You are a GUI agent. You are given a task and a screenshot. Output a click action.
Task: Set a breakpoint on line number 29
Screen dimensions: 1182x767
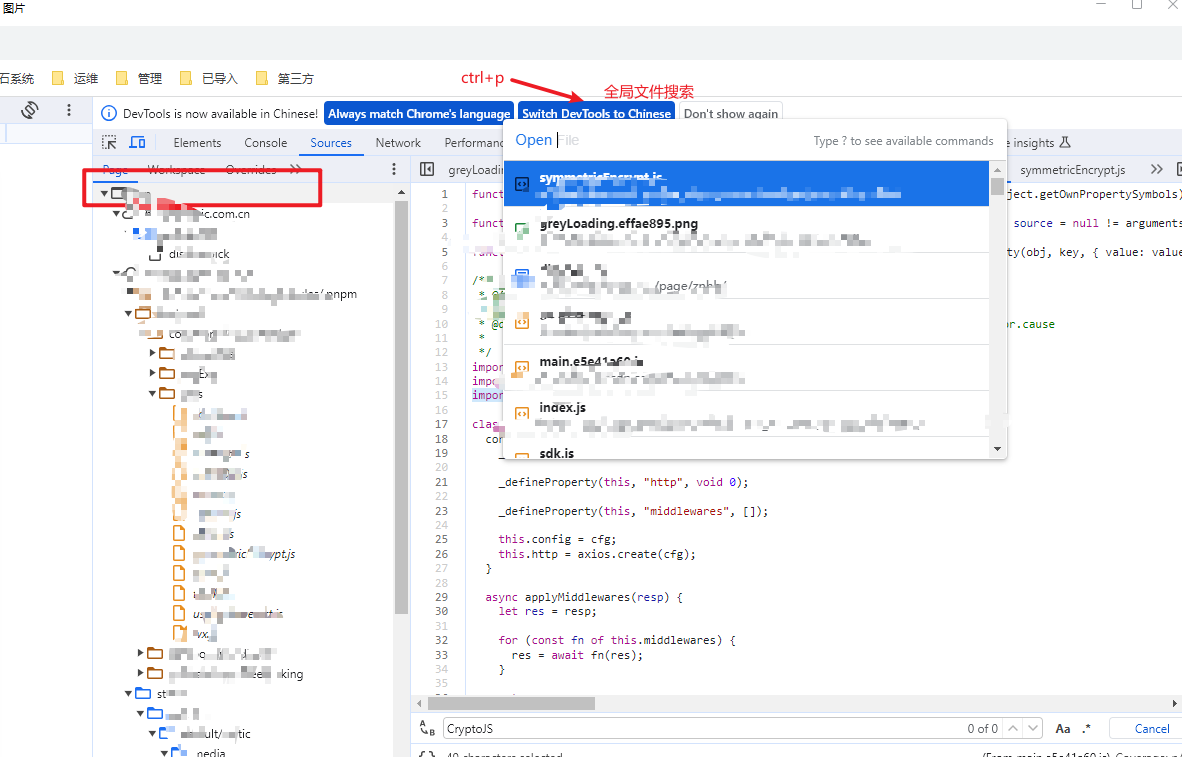[442, 597]
